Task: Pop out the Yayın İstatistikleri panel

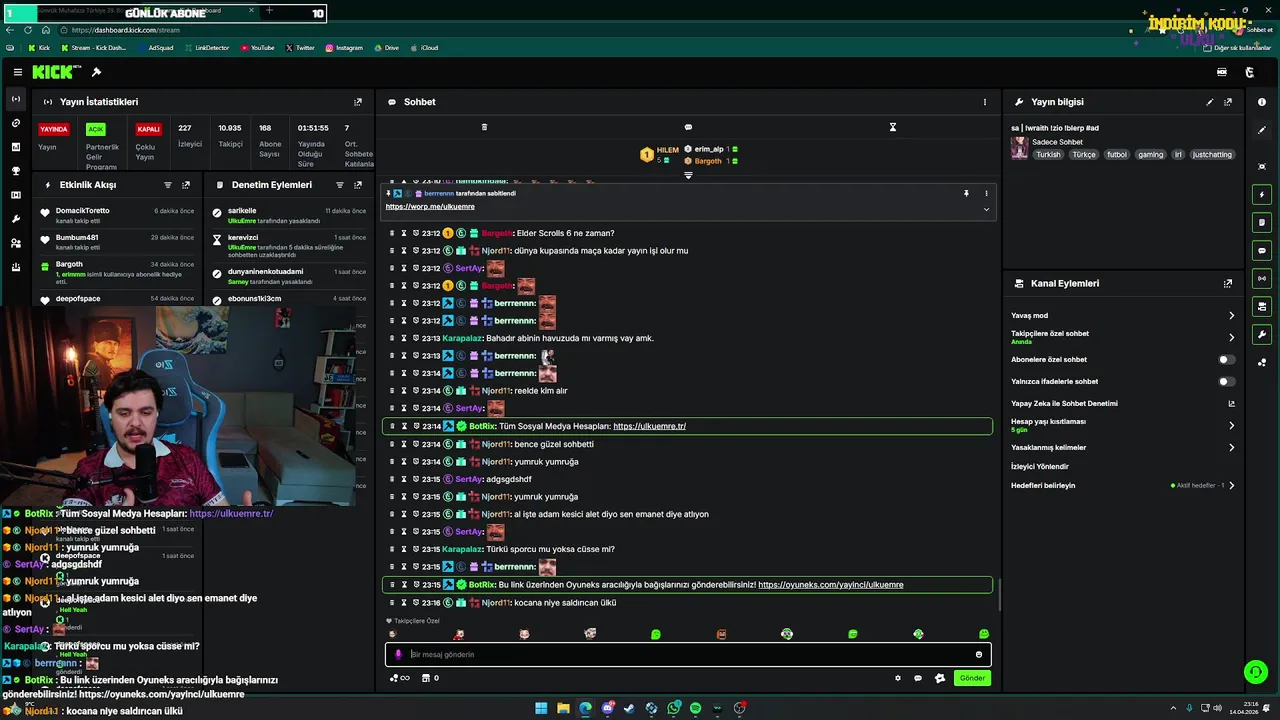Action: point(358,102)
